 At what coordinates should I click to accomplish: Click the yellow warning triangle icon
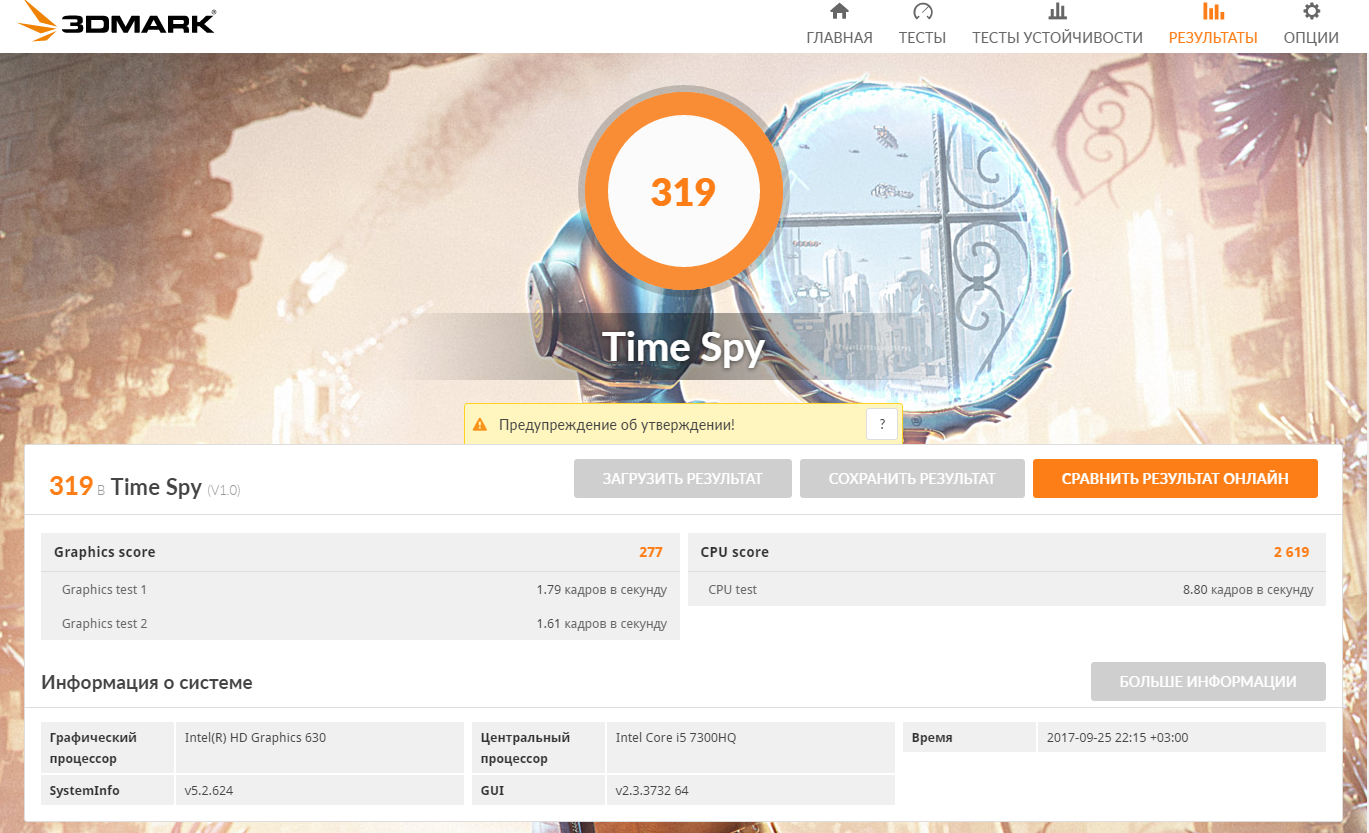480,425
